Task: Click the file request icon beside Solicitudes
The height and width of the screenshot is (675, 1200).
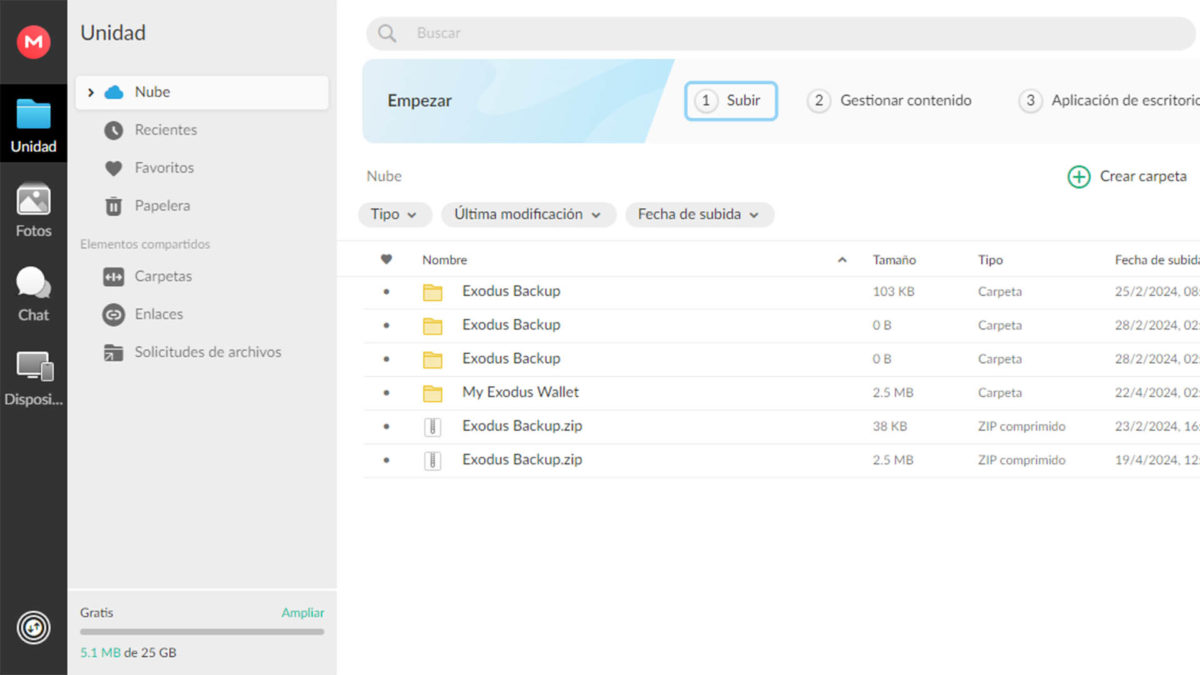Action: pos(114,352)
